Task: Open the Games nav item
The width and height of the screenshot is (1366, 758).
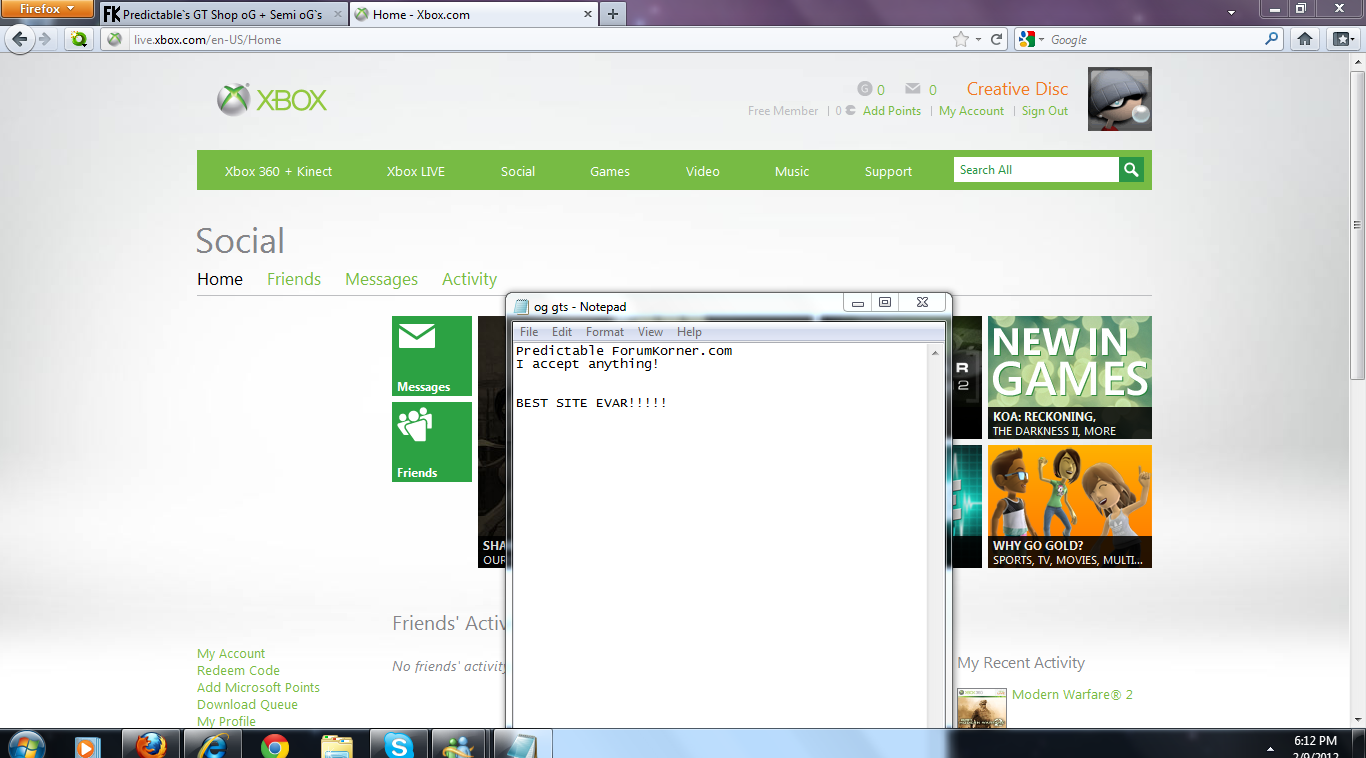Action: click(x=610, y=171)
